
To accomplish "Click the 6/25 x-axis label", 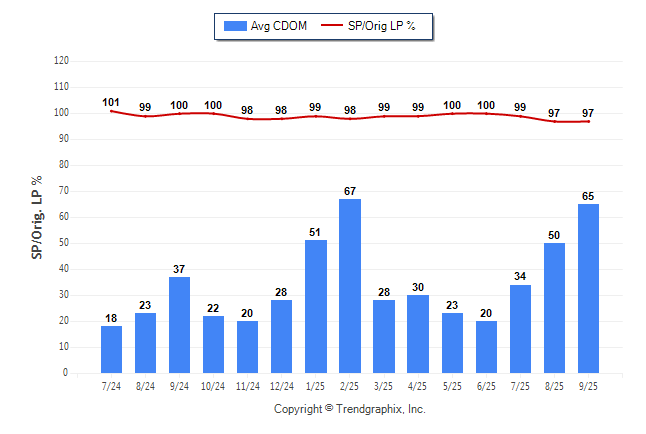I will coord(486,384).
